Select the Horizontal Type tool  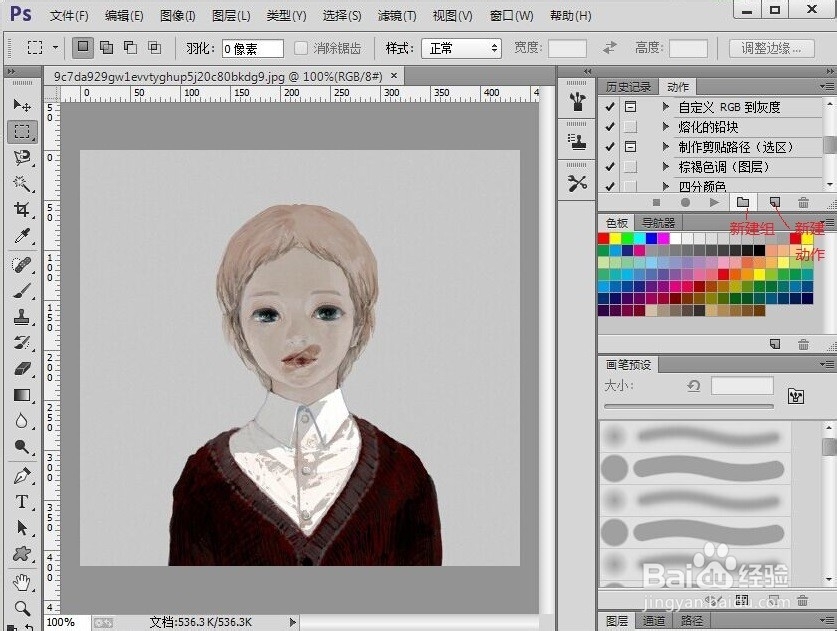22,502
